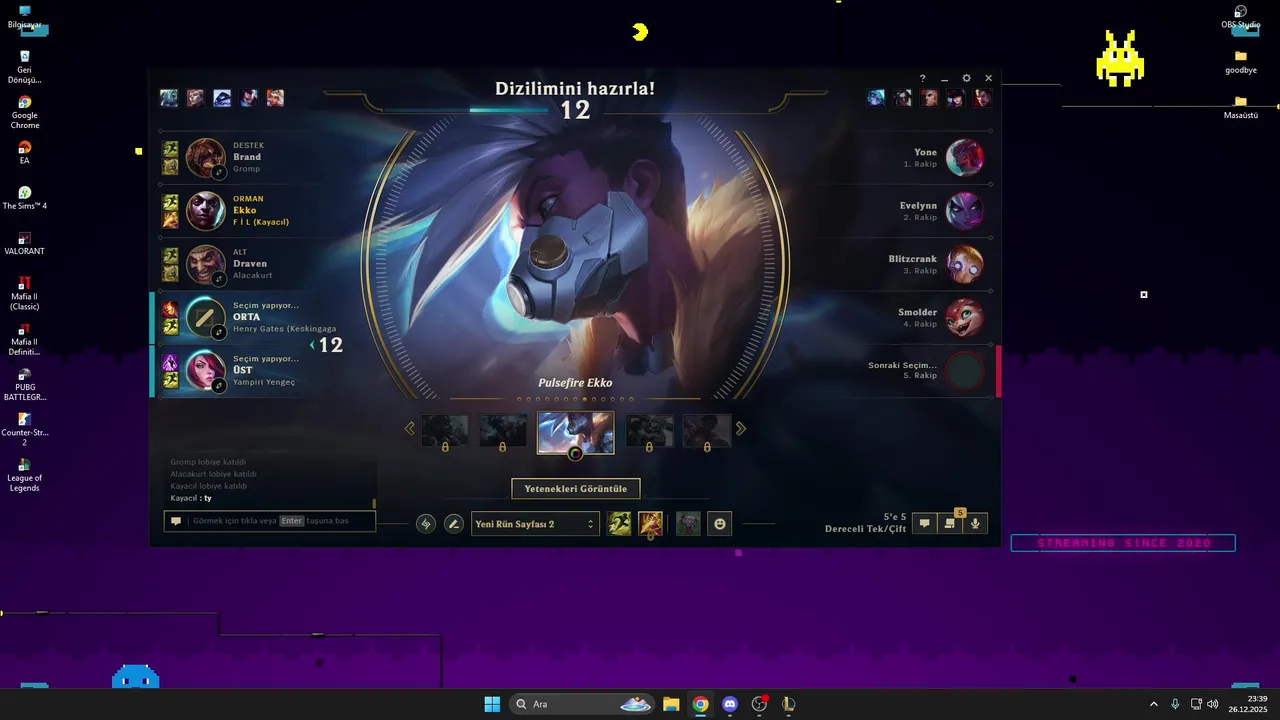The width and height of the screenshot is (1280, 720).
Task: Change the Flash summoner spell beside rune dropdown
Action: tap(620, 523)
